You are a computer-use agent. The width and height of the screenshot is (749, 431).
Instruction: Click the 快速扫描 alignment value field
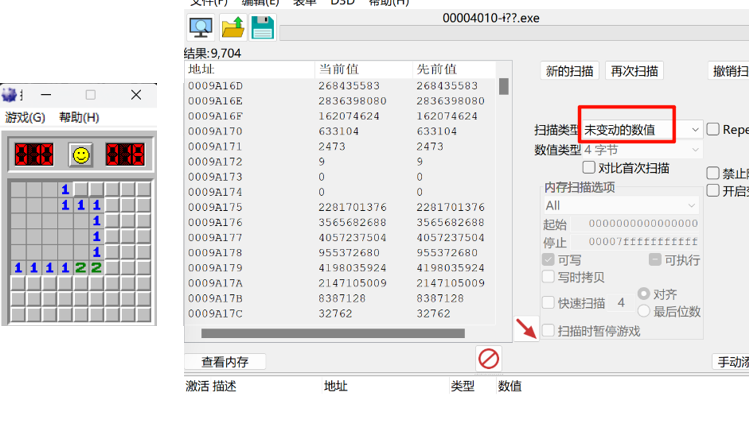[621, 302]
